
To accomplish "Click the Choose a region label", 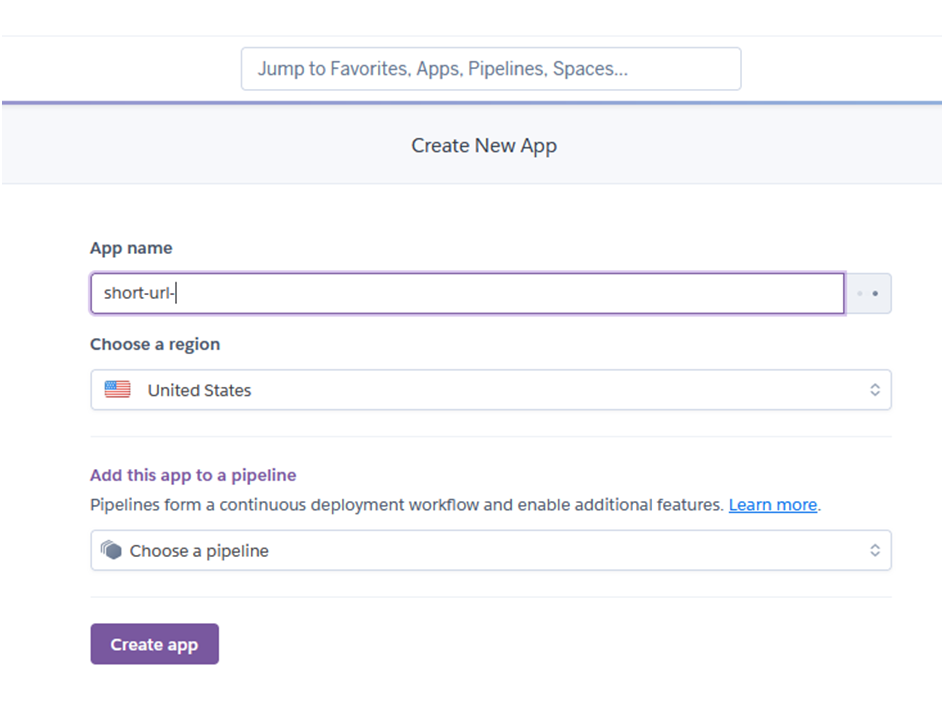I will pyautogui.click(x=155, y=344).
